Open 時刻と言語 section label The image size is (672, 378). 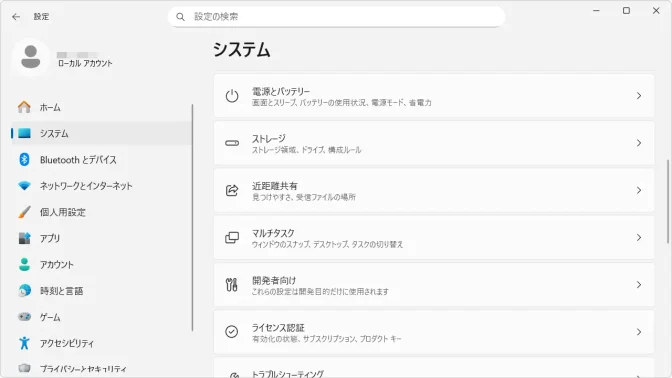[61, 291]
